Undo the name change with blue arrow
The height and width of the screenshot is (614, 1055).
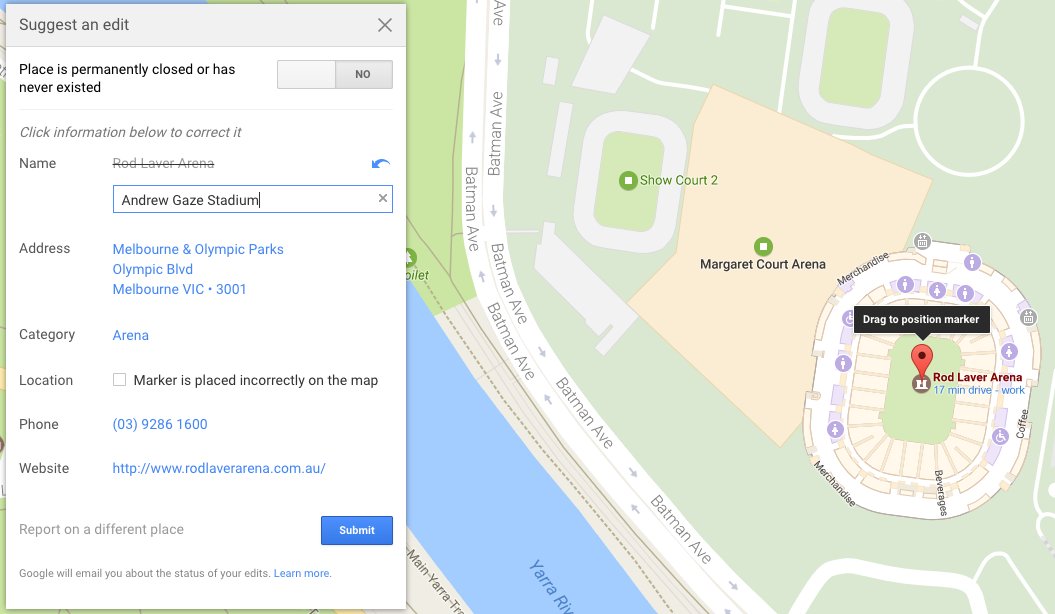pos(381,163)
